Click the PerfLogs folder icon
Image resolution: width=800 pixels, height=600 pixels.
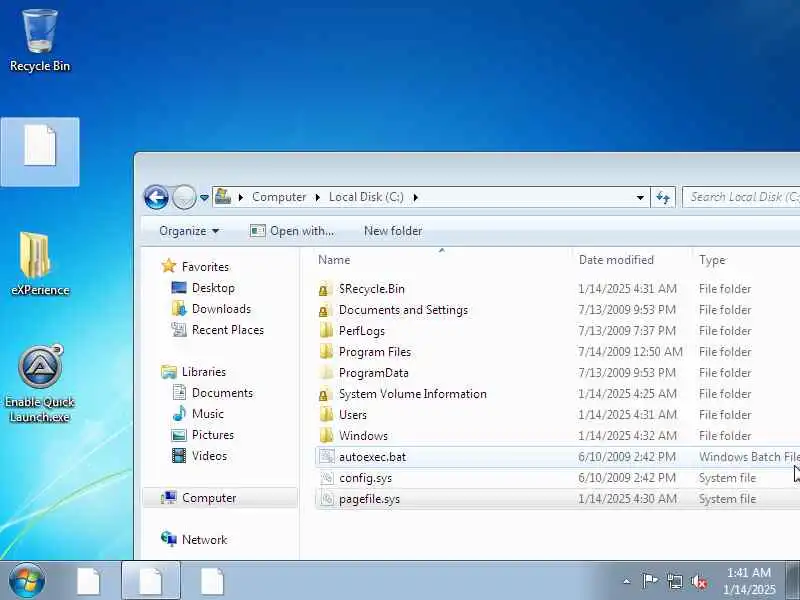[x=327, y=331]
